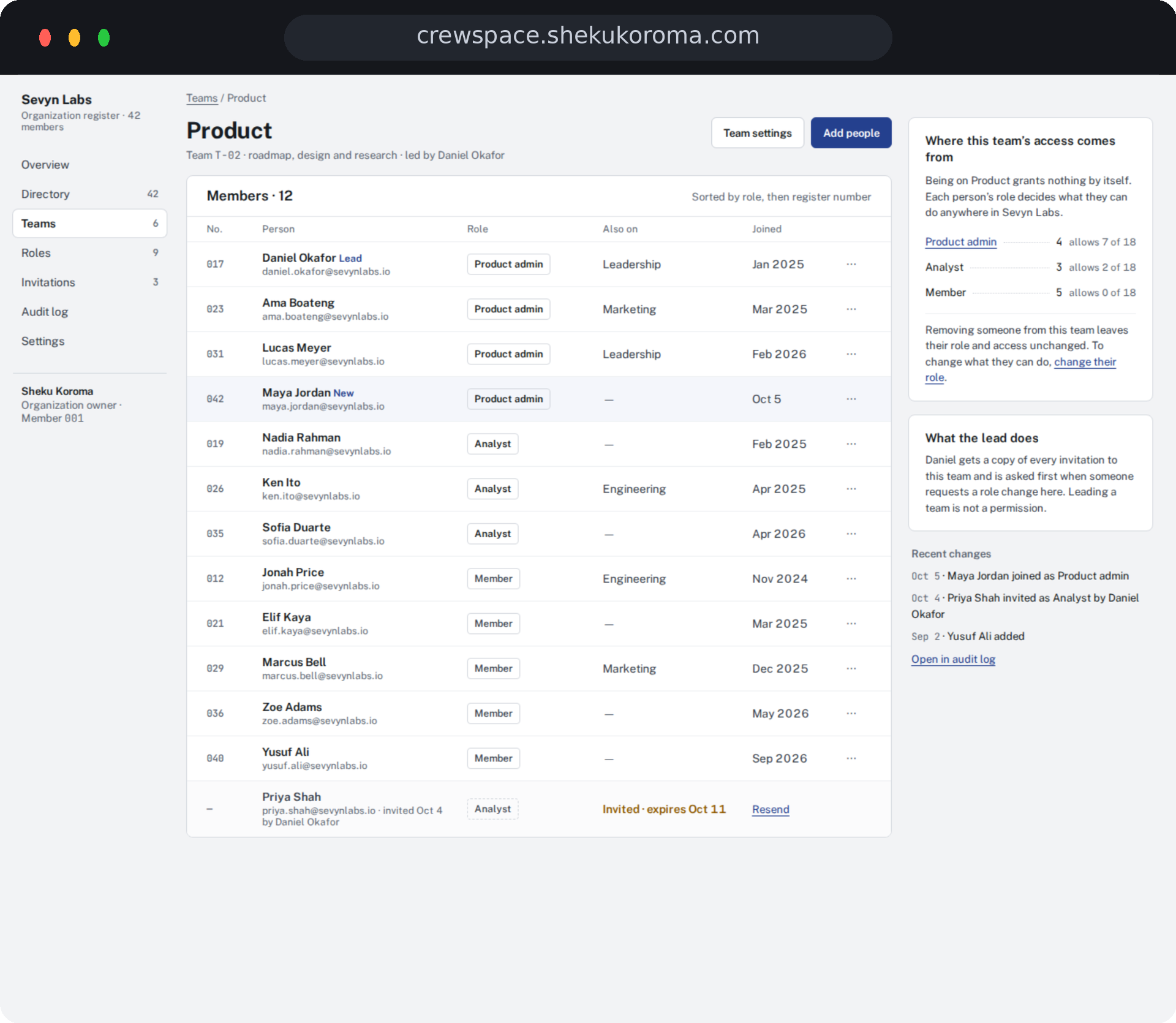Viewport: 1176px width, 1023px height.
Task: Select Teams in the sidebar
Action: (89, 224)
